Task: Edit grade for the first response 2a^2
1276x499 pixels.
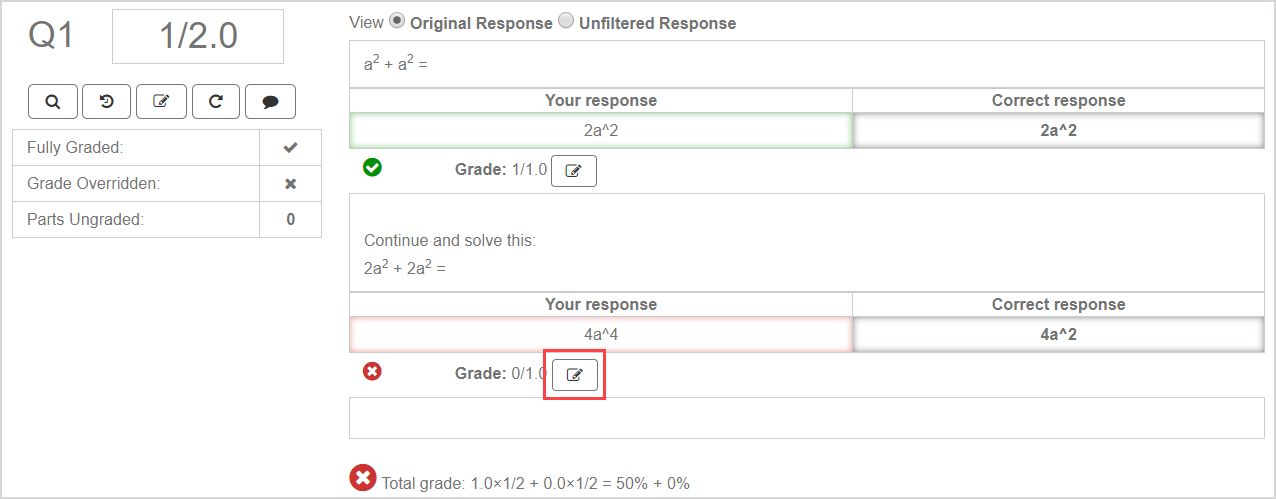Action: click(574, 171)
